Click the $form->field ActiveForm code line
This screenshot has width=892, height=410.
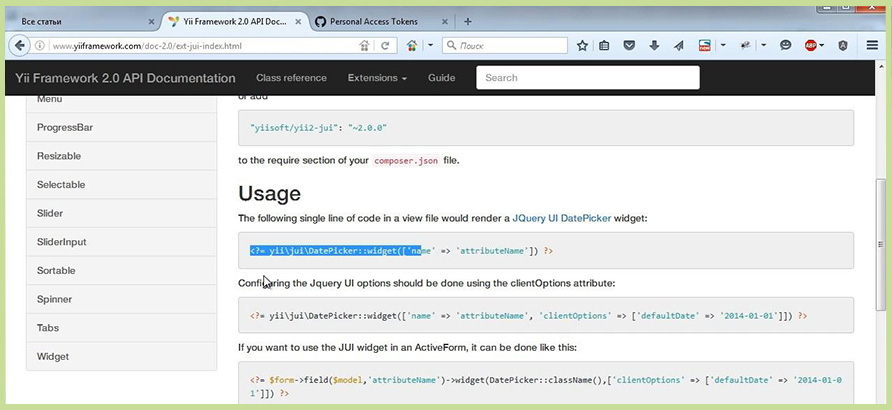click(x=546, y=386)
